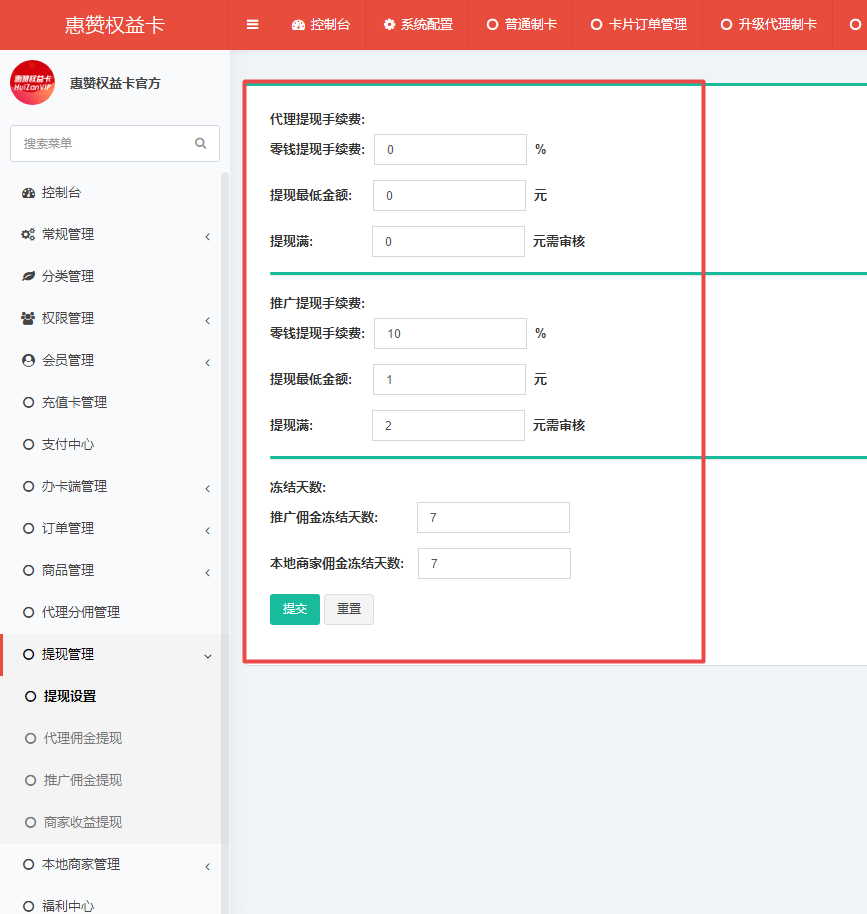Click 推广 提现满 field showing 2
Image resolution: width=867 pixels, height=914 pixels.
pos(448,426)
